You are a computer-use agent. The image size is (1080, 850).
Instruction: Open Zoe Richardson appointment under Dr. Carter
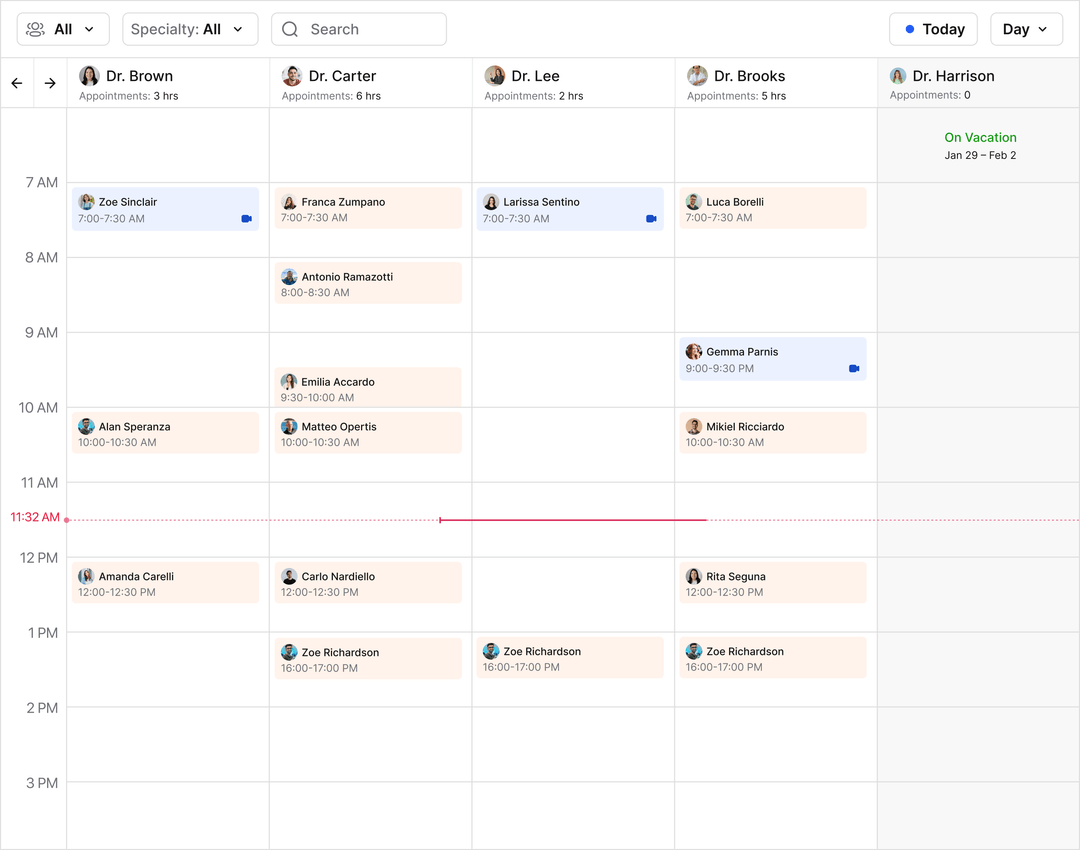pos(368,659)
